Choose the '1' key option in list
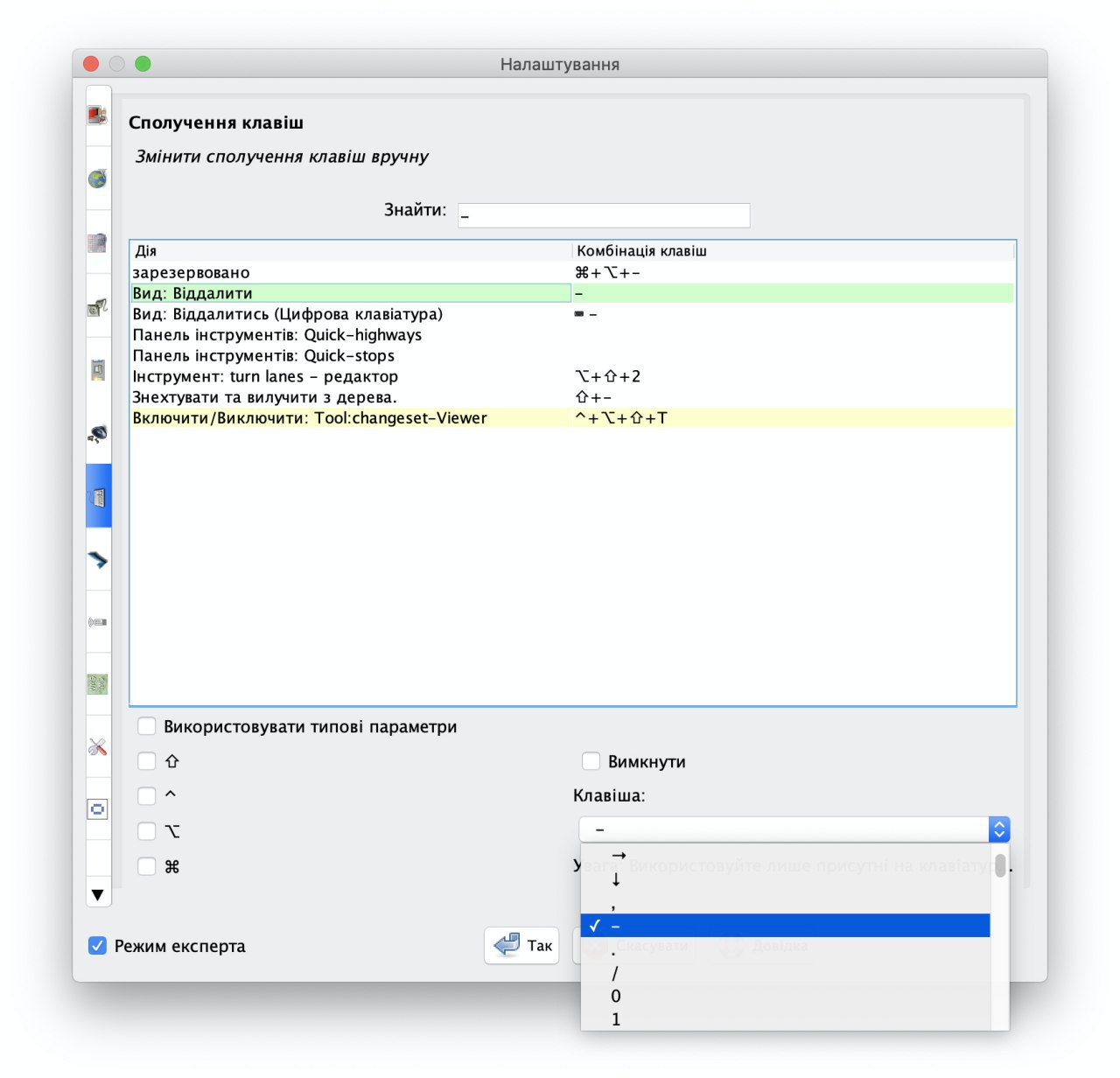Image resolution: width=1120 pixels, height=1078 pixels. 786,1018
